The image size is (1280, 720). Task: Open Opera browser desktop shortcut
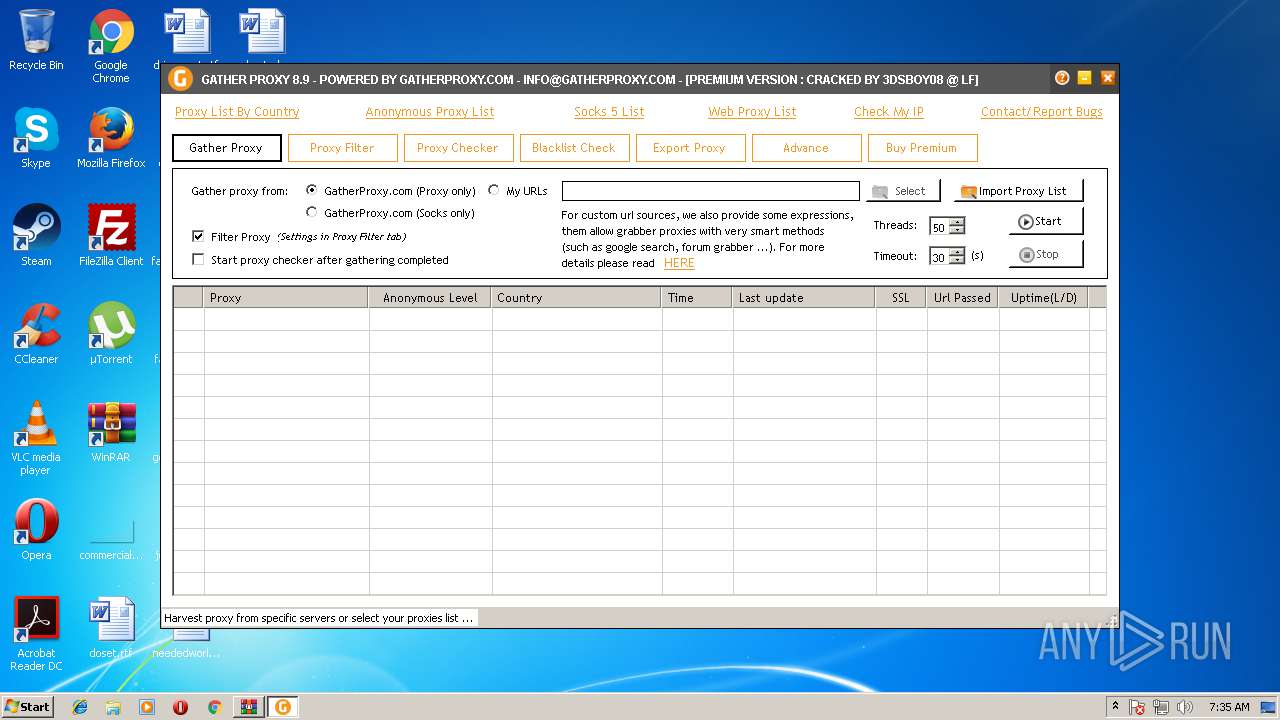coord(36,530)
